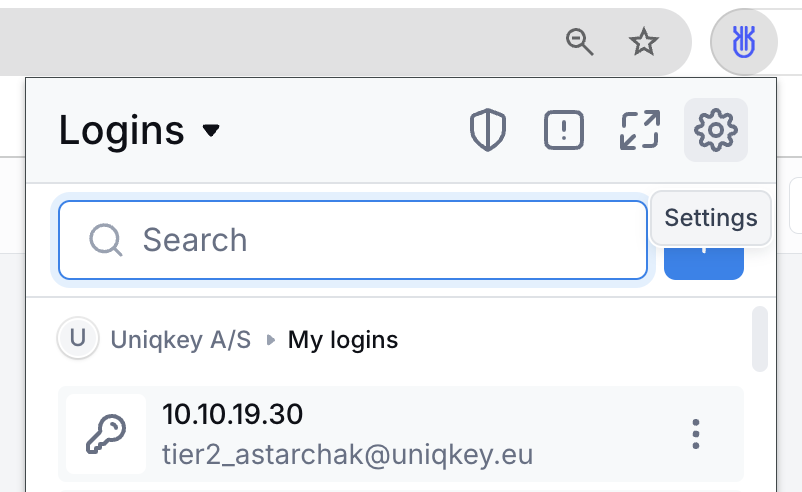Click the zoom magnifier icon in address bar
802x492 pixels.
pos(580,42)
